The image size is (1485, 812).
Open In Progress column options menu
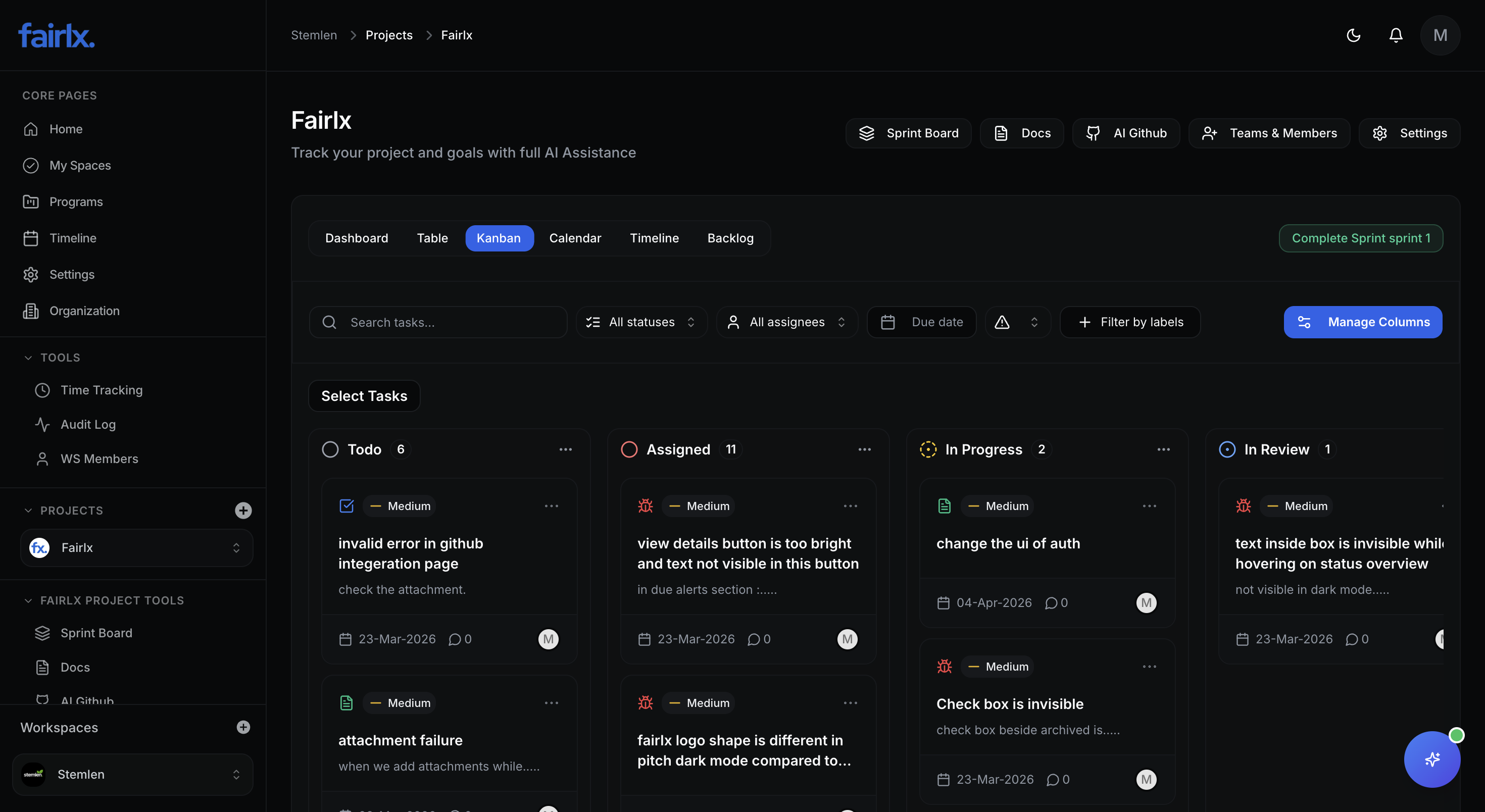tap(1164, 449)
